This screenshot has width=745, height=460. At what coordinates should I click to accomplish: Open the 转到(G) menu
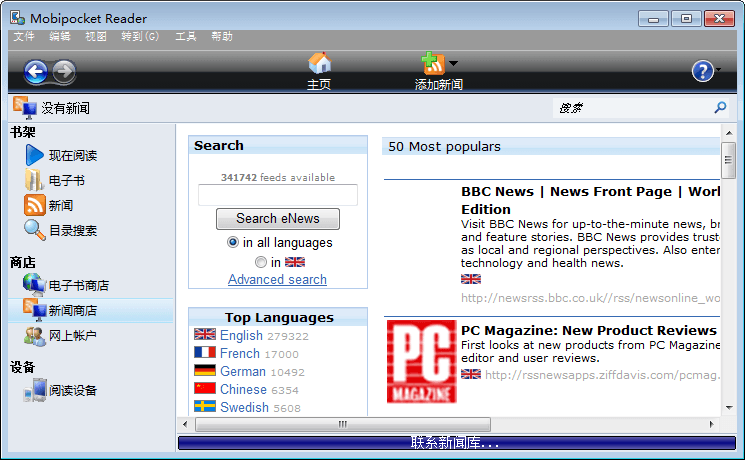point(140,36)
